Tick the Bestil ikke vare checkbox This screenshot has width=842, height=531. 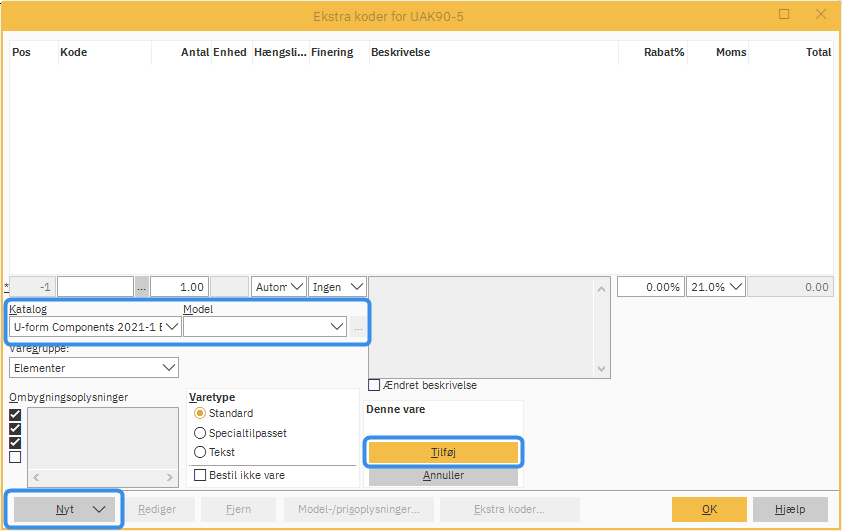pos(200,475)
